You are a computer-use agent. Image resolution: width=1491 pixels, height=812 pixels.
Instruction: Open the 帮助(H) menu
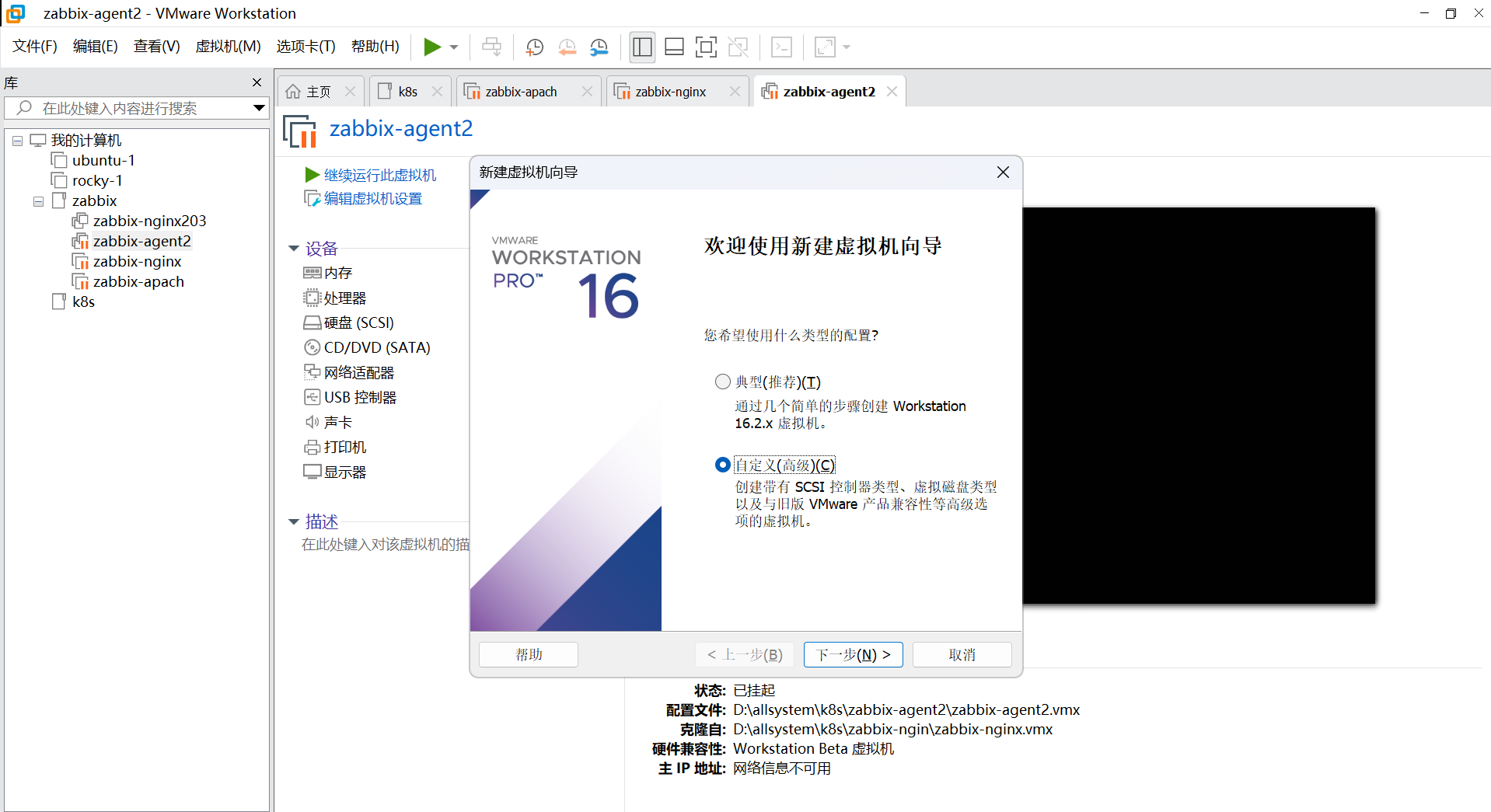375,47
